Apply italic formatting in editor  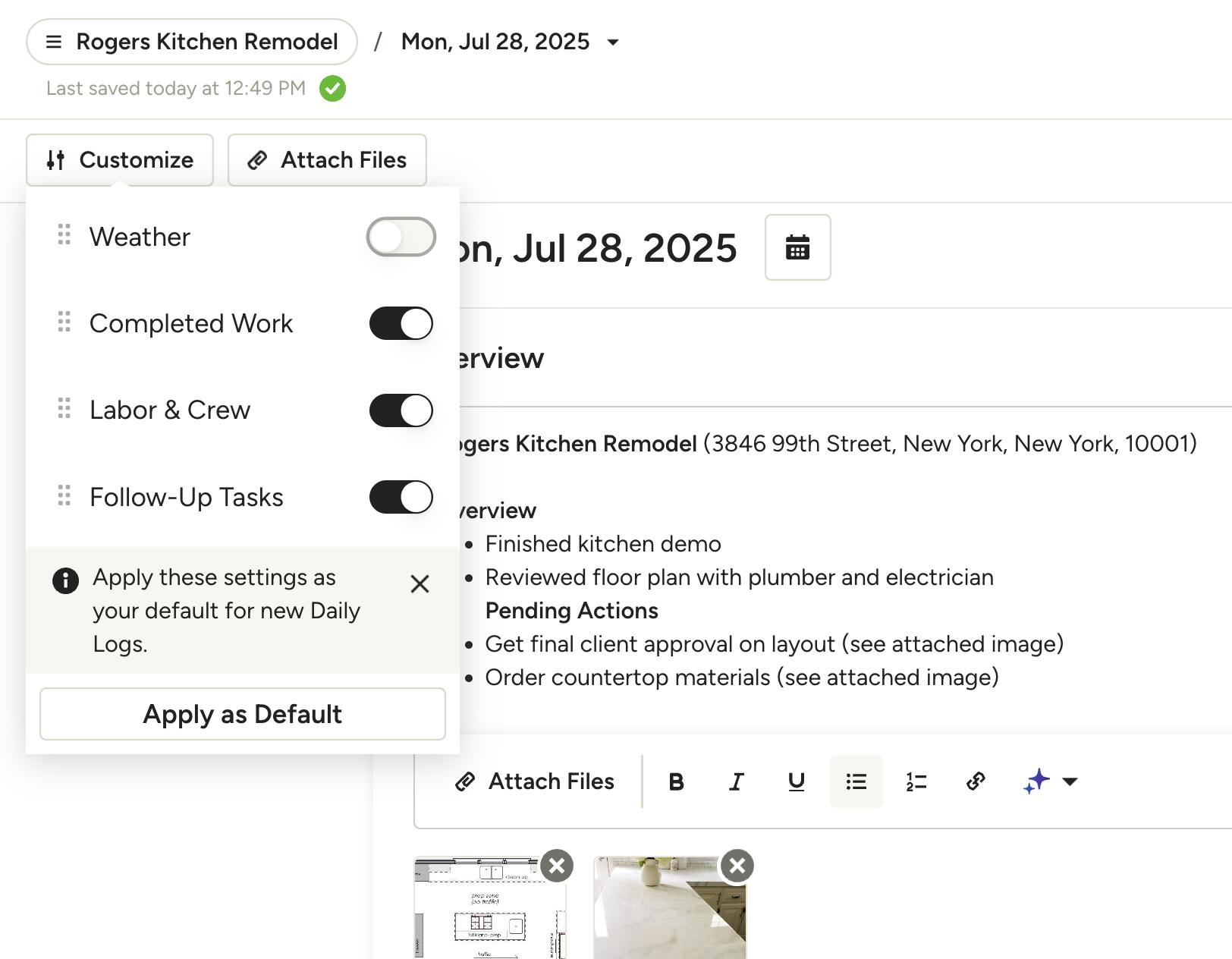736,781
